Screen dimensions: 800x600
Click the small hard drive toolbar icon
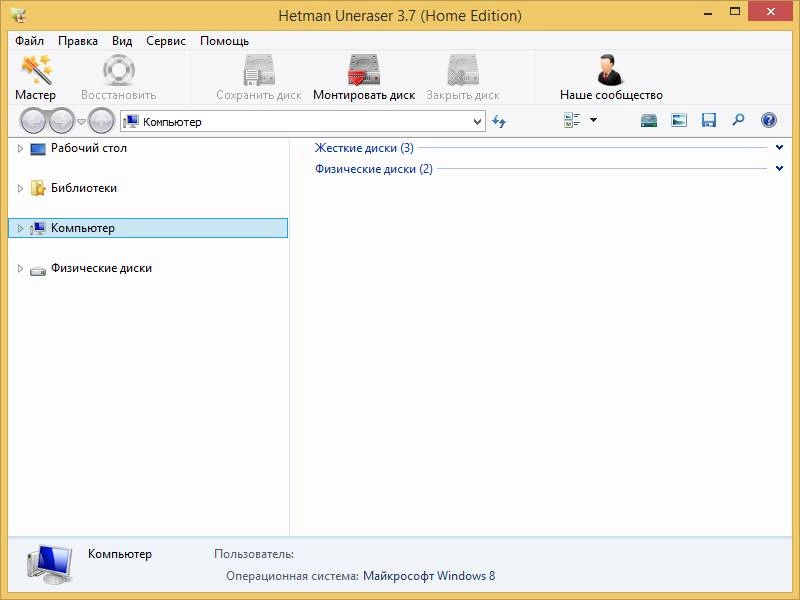point(648,120)
